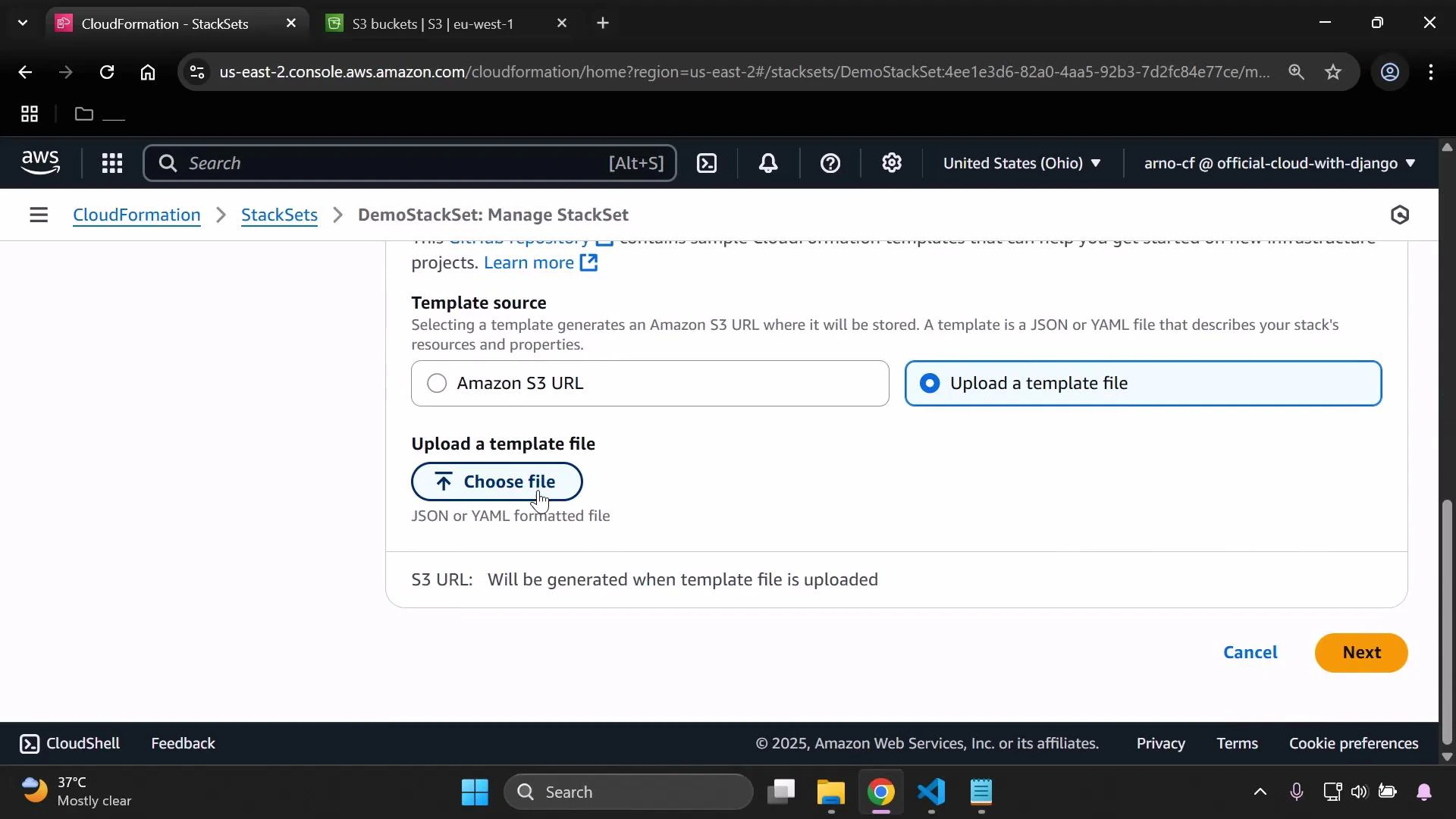1456x819 pixels.
Task: Click the Choose file button
Action: click(x=497, y=482)
